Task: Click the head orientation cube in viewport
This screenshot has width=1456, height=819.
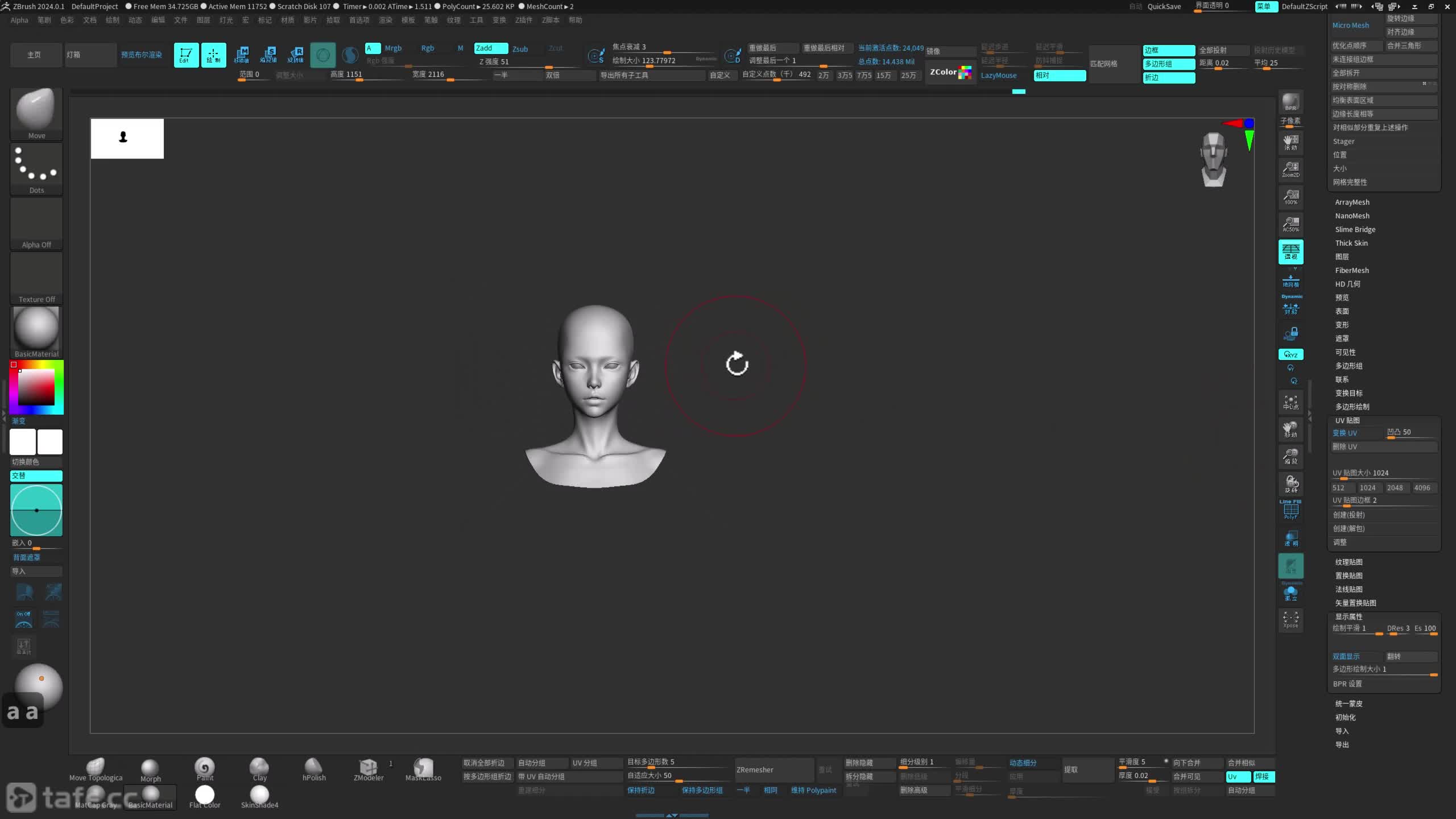Action: pos(1214,159)
